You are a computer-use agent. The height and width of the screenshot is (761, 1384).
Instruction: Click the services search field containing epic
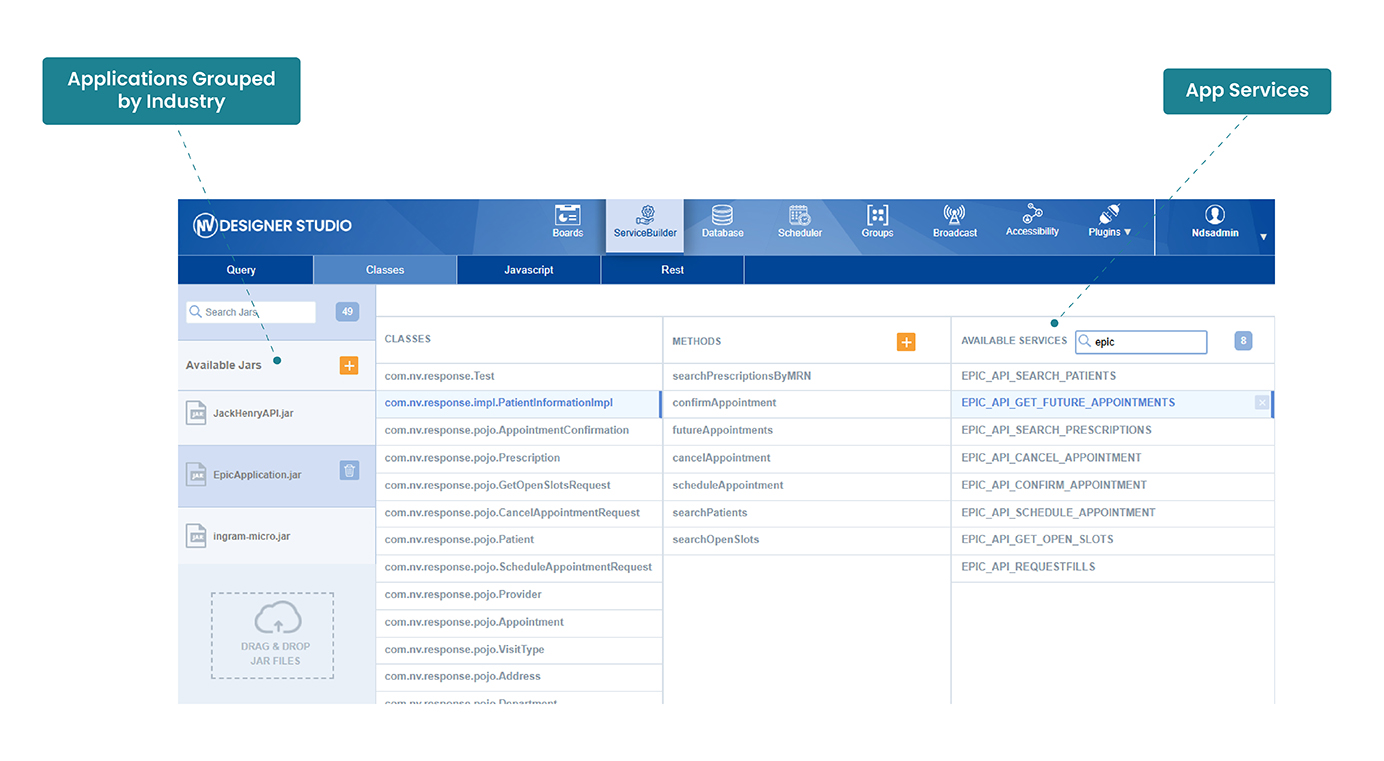pos(1141,342)
